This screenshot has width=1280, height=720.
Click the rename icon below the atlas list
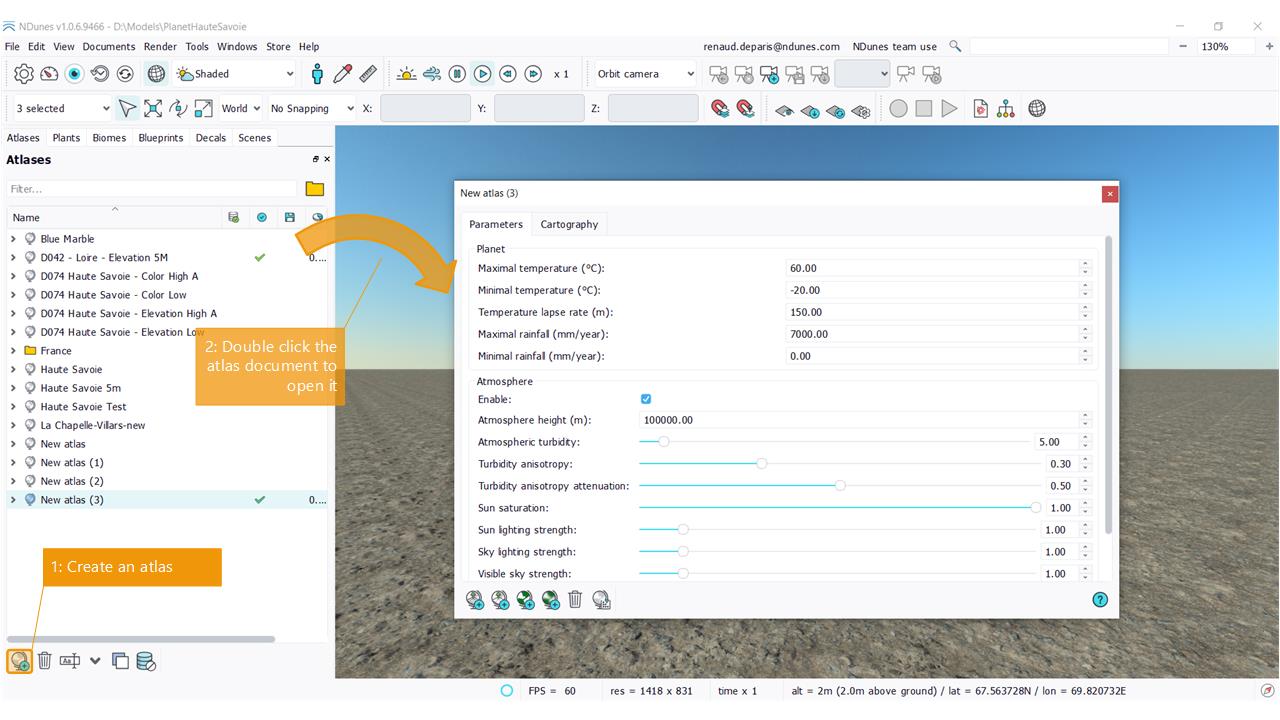click(x=70, y=661)
